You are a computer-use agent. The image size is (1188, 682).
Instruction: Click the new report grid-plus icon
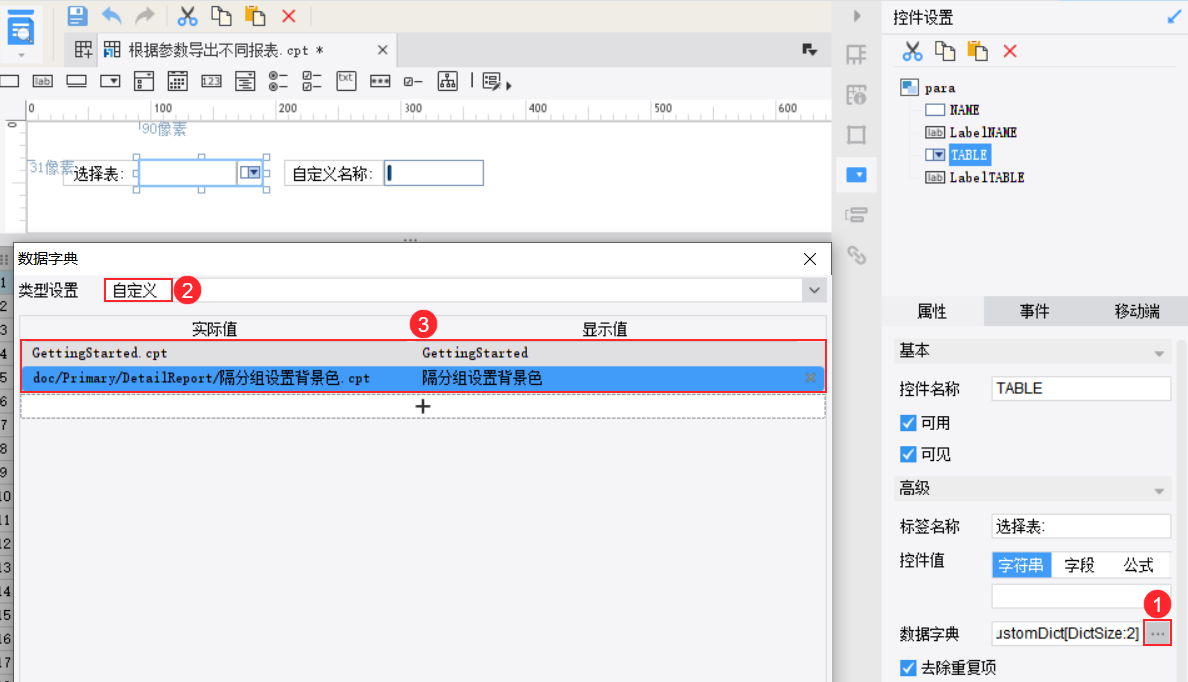coord(83,50)
